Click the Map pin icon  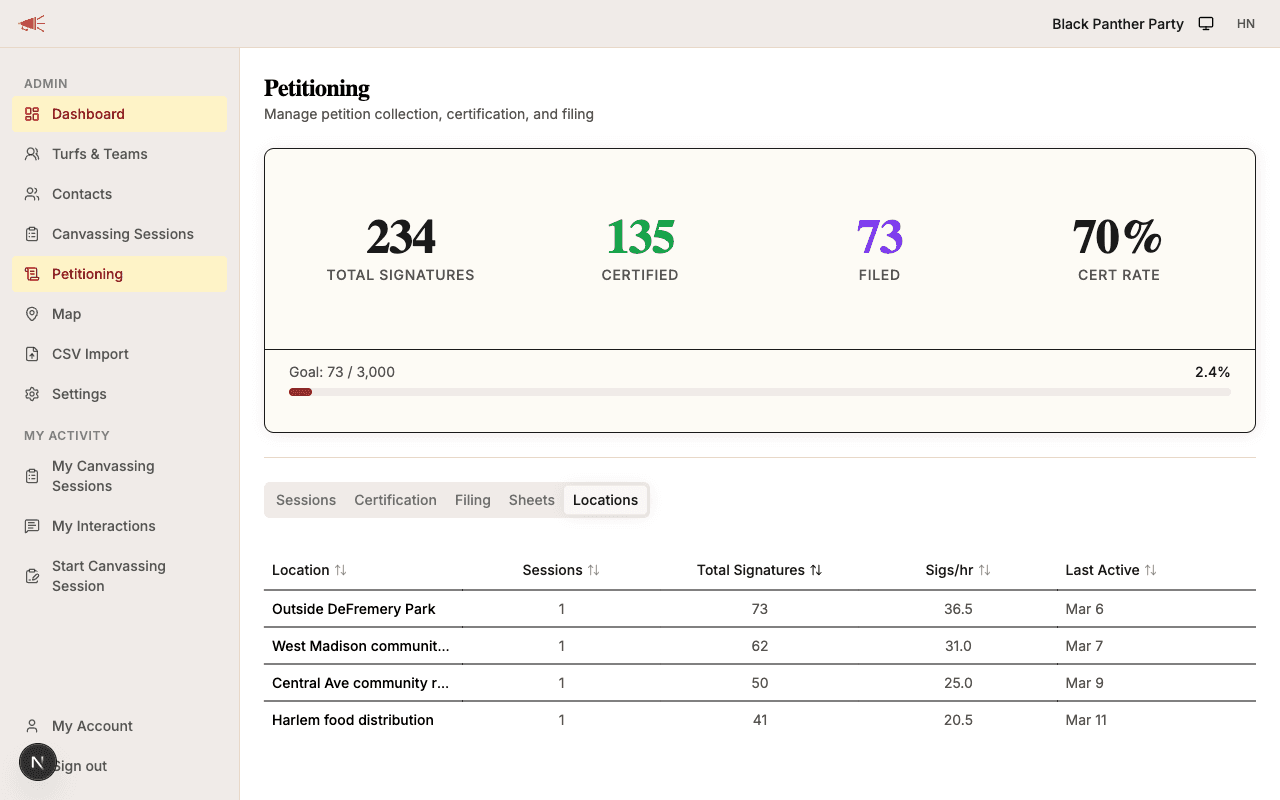(32, 314)
